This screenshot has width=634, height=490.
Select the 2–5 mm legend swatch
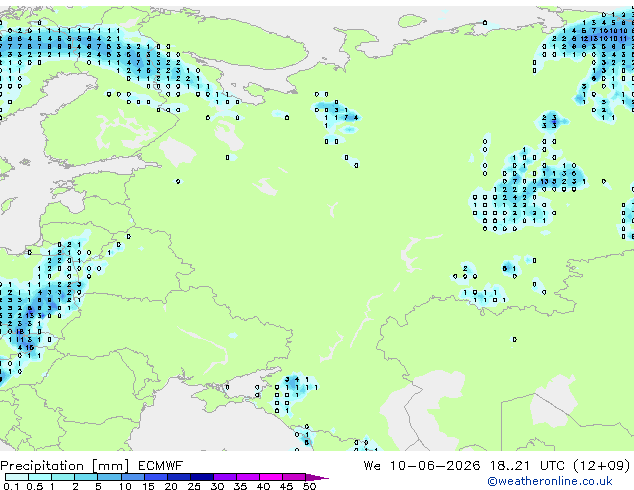click(86, 477)
